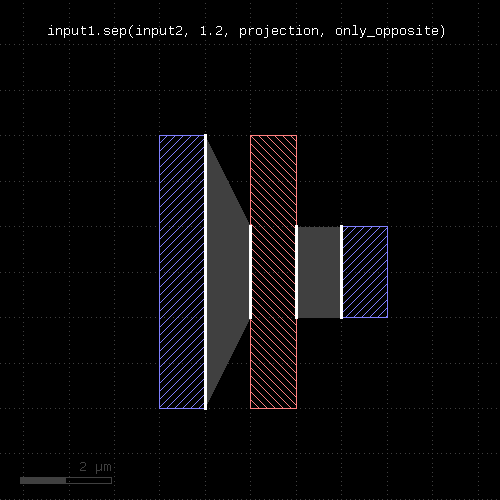Click the filled half of scale bar

(43, 480)
